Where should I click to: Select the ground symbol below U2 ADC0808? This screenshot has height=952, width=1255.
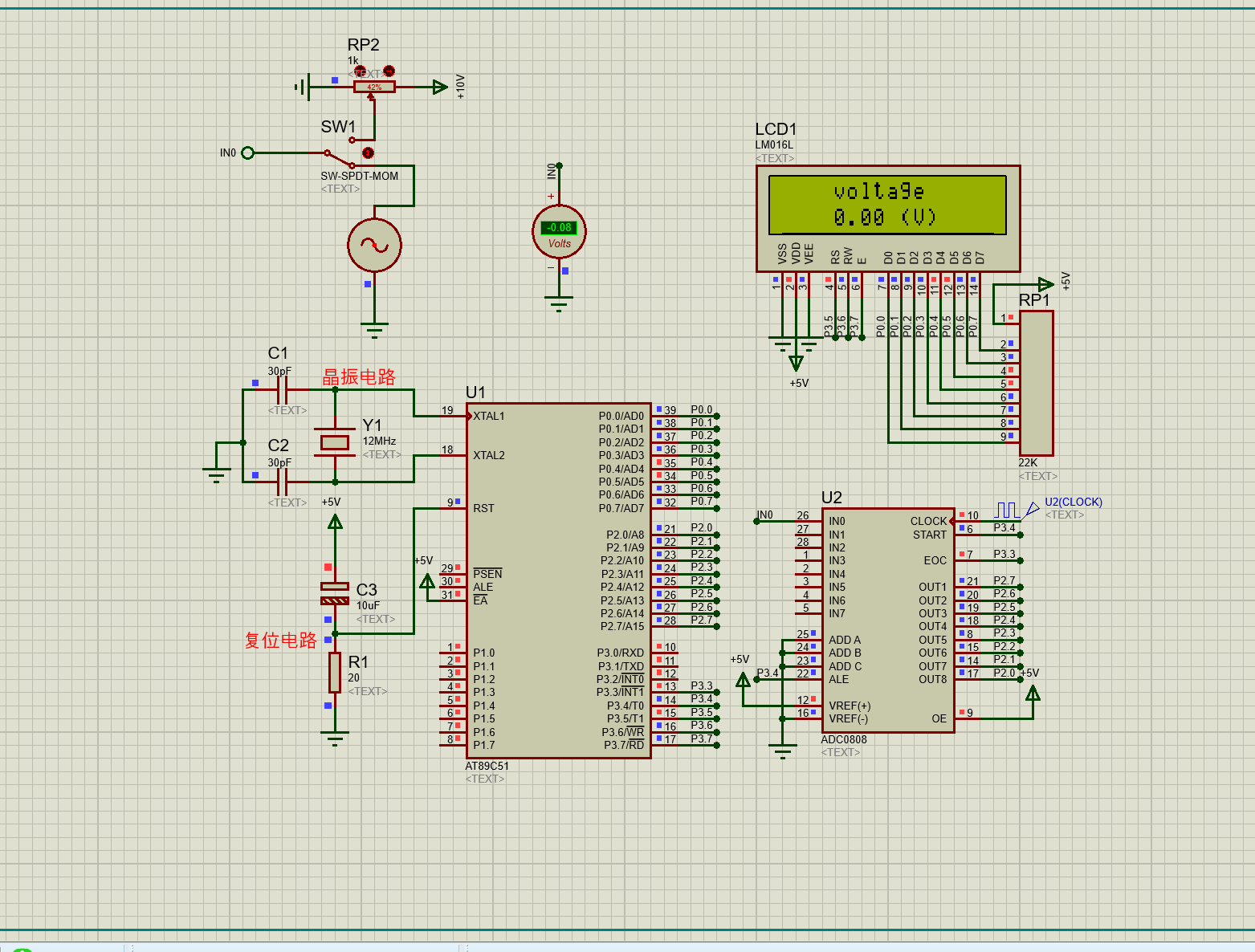782,751
